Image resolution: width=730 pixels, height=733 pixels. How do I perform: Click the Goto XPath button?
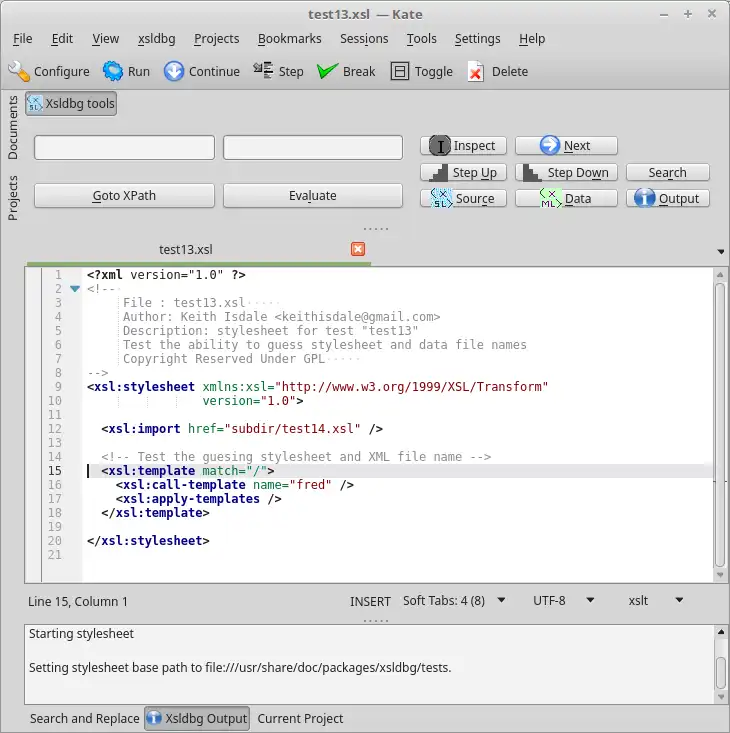pyautogui.click(x=124, y=196)
